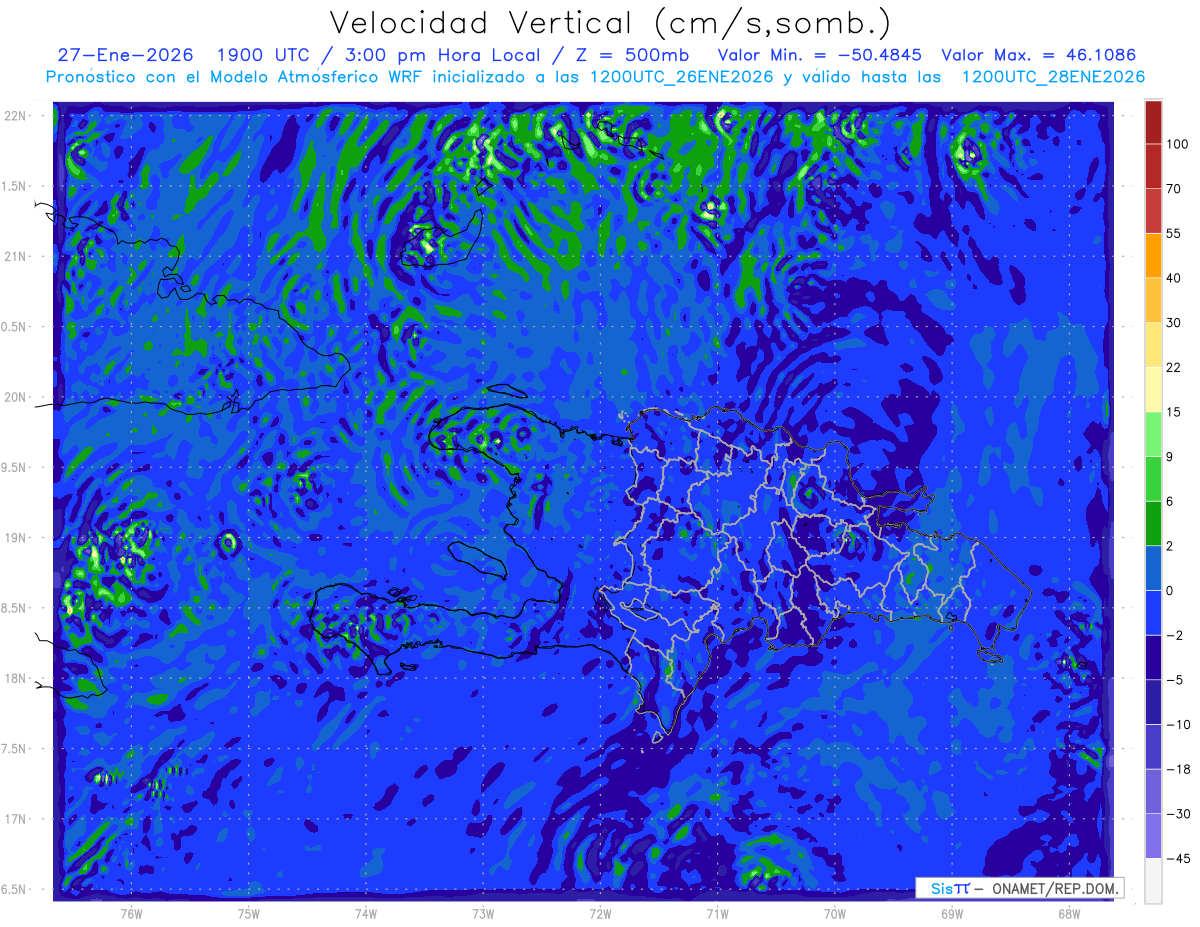
Task: Click the '75W' longitude axis label
Action: 249,913
